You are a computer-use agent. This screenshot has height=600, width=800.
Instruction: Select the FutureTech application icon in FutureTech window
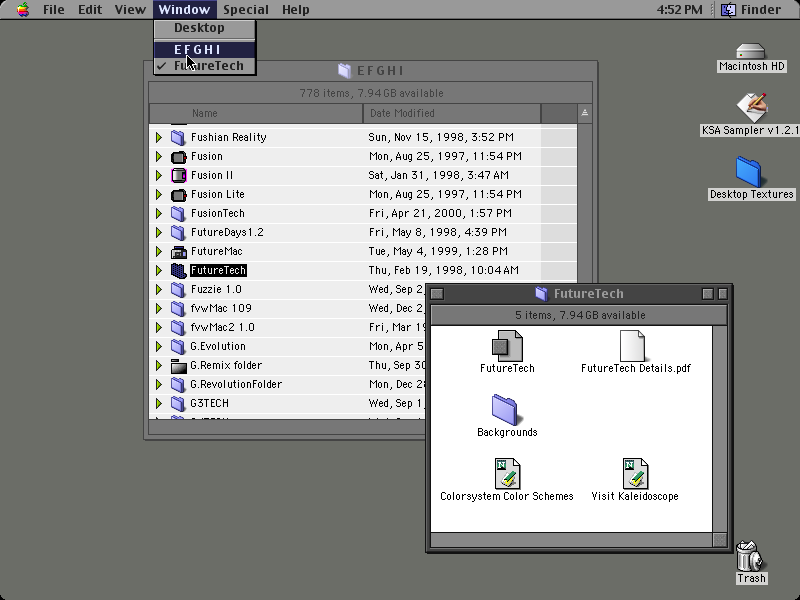point(507,346)
